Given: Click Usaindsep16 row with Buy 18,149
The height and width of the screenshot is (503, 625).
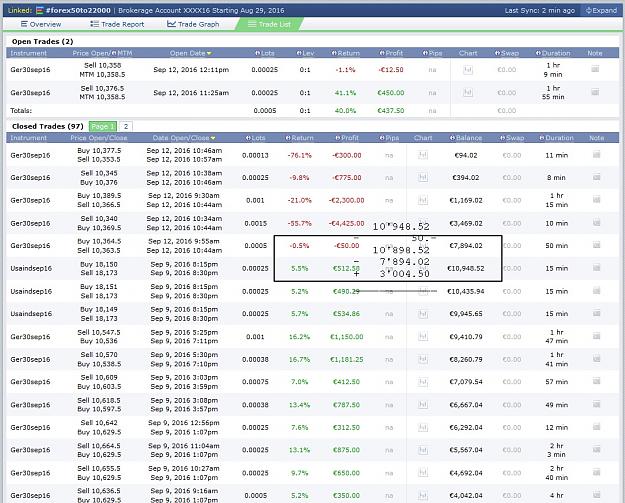Looking at the screenshot, I should tap(312, 314).
